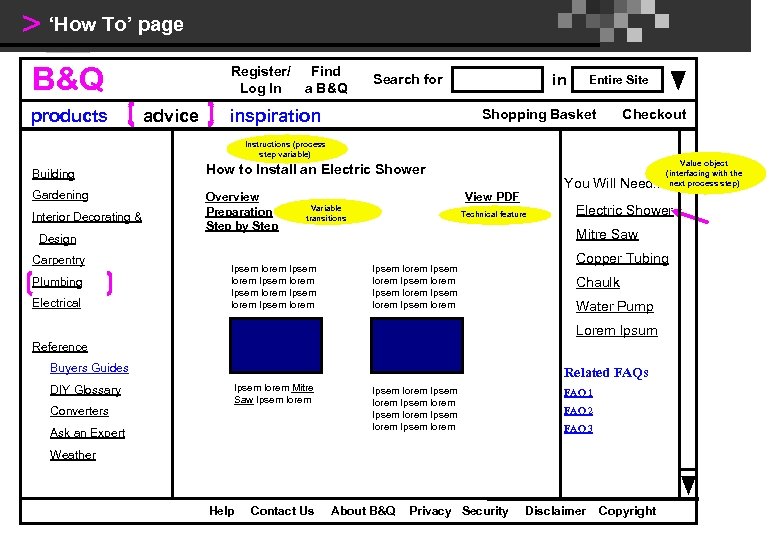The height and width of the screenshot is (540, 780).
Task: Open the Weather link
Action: click(73, 454)
